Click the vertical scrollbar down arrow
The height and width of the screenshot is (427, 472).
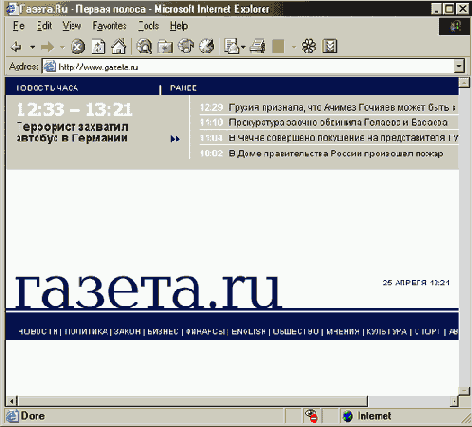pos(464,391)
